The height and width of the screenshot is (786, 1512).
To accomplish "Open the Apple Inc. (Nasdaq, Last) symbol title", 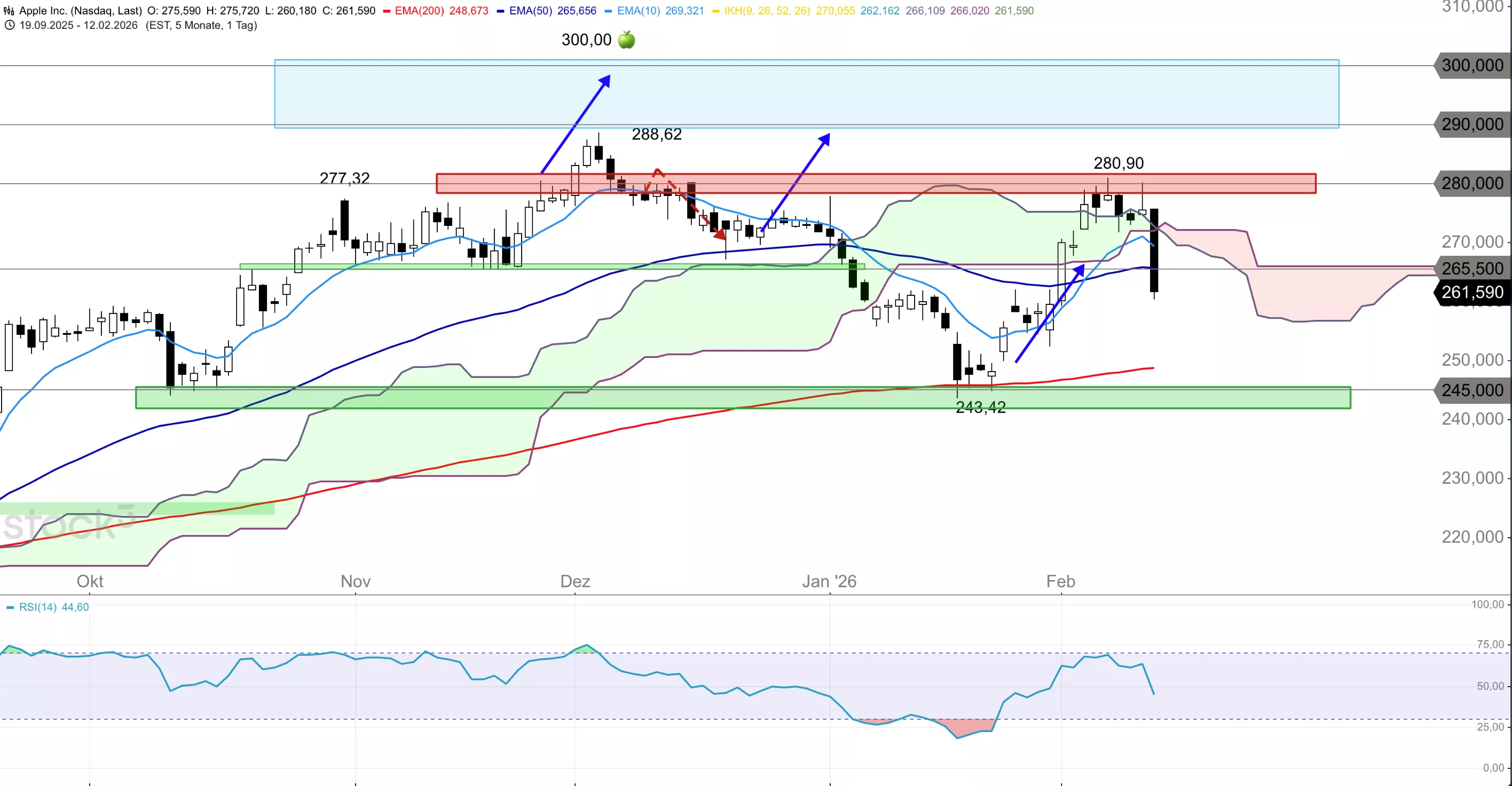I will coord(81,11).
